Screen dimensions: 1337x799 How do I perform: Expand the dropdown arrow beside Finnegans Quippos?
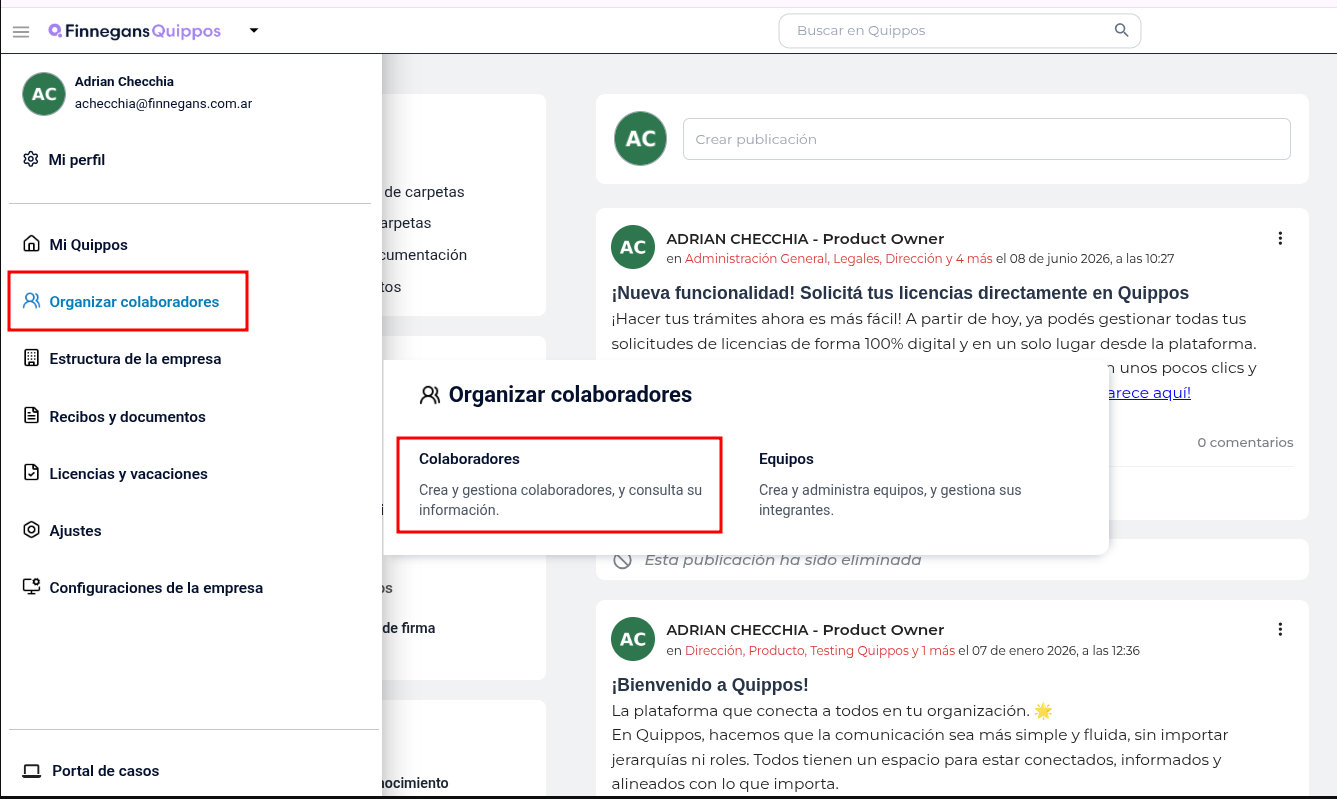(254, 31)
